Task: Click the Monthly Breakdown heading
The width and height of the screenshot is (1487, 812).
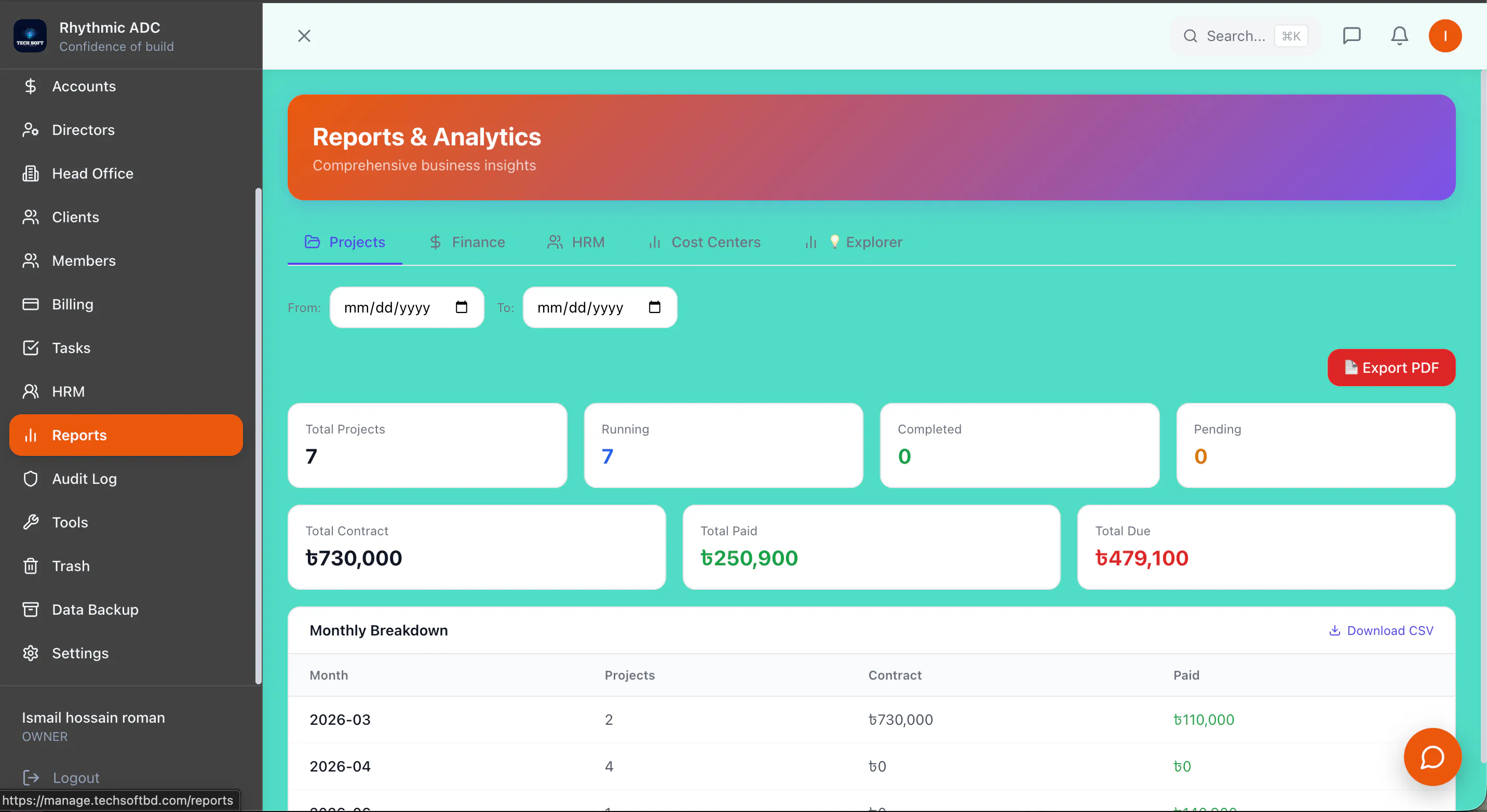Action: click(x=378, y=630)
